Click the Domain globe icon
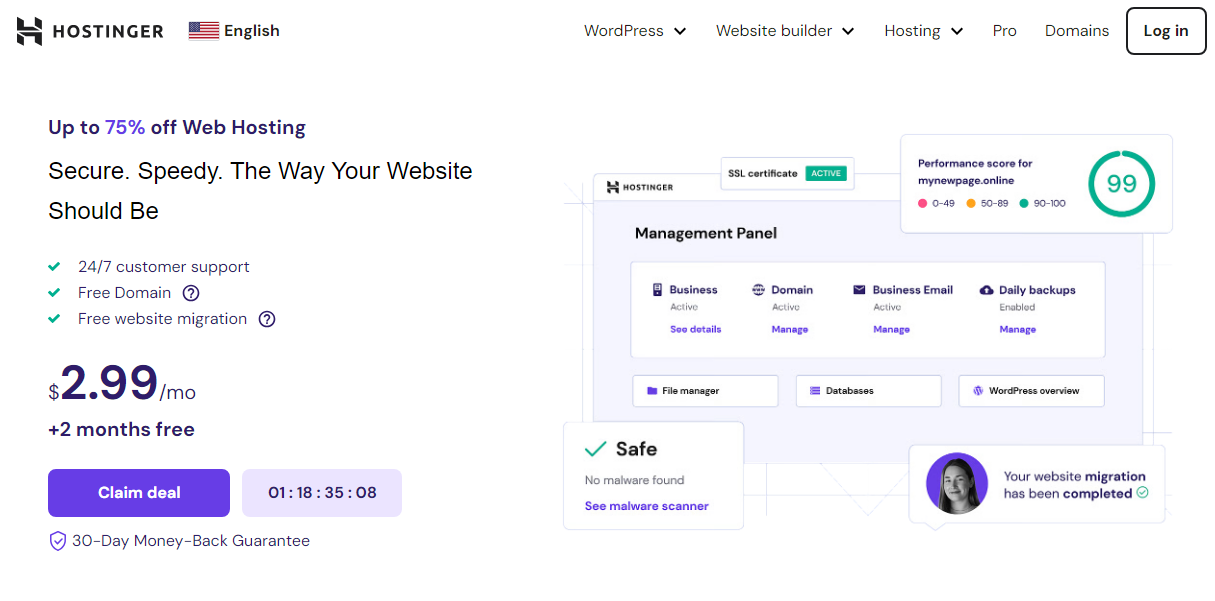 (x=758, y=290)
